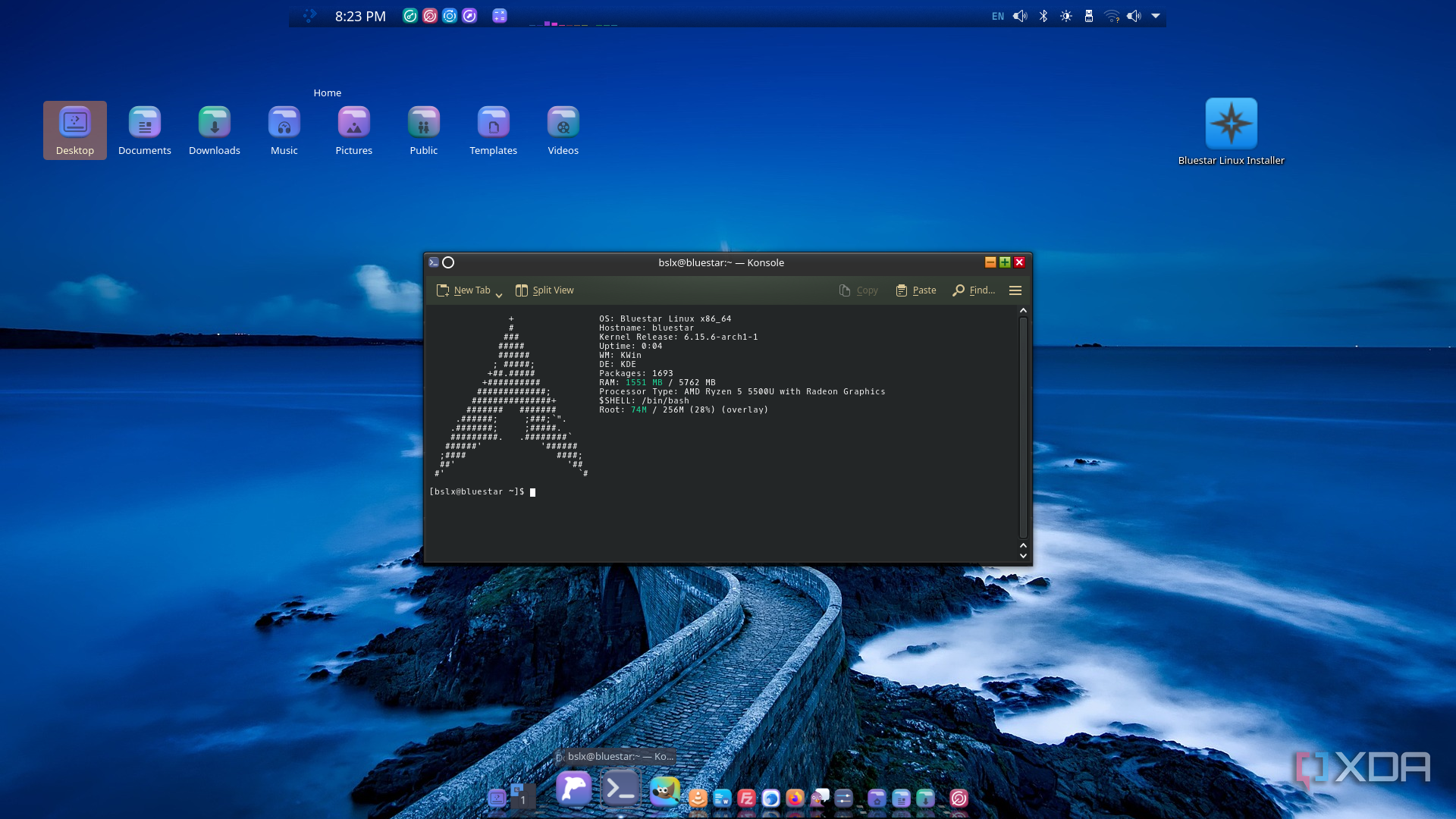Image resolution: width=1456 pixels, height=819 pixels.
Task: Click the EN keyboard layout indicator
Action: (x=998, y=16)
